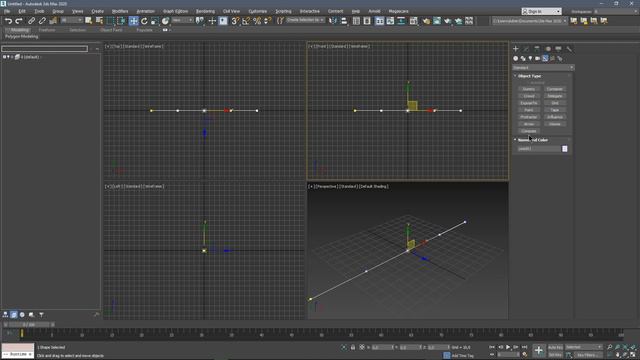The height and width of the screenshot is (360, 640).
Task: Click the Protractor helper button
Action: (x=529, y=117)
